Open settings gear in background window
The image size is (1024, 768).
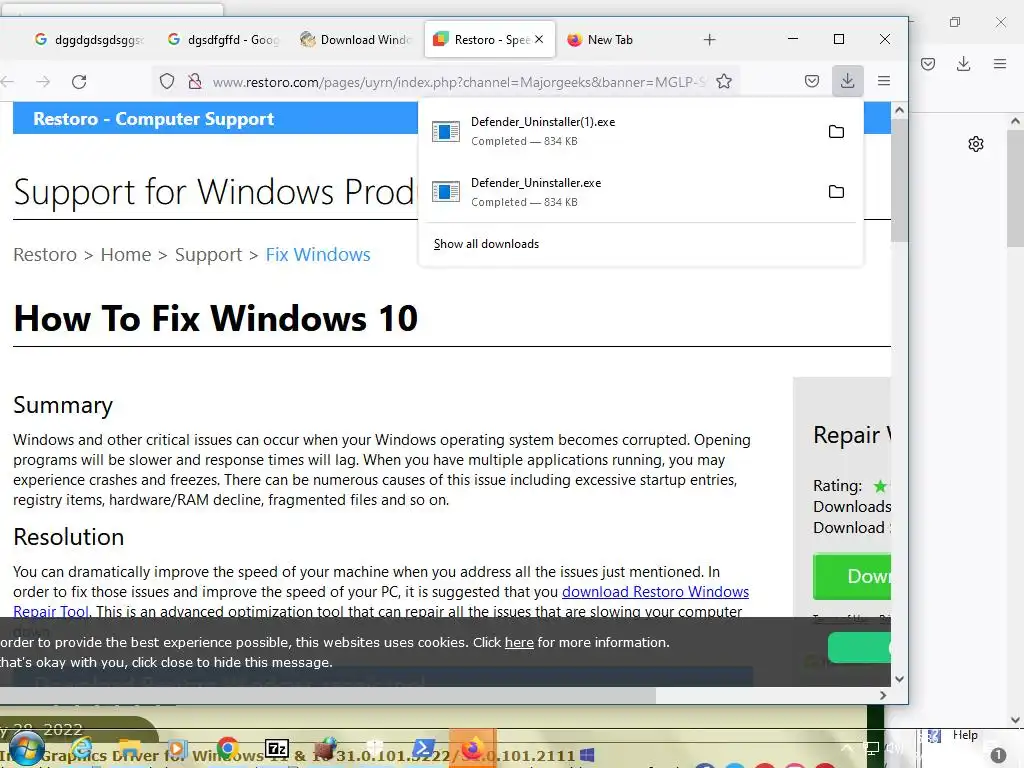(976, 144)
